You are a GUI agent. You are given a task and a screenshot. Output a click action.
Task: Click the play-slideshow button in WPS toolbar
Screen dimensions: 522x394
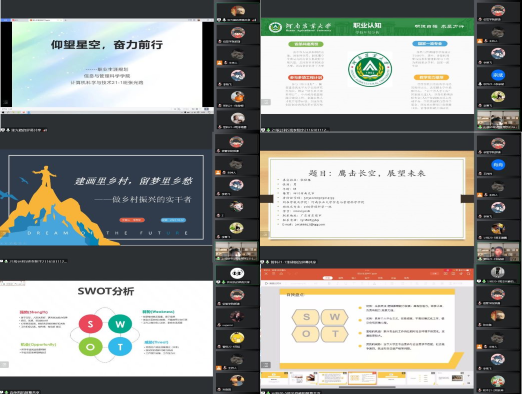272,283
